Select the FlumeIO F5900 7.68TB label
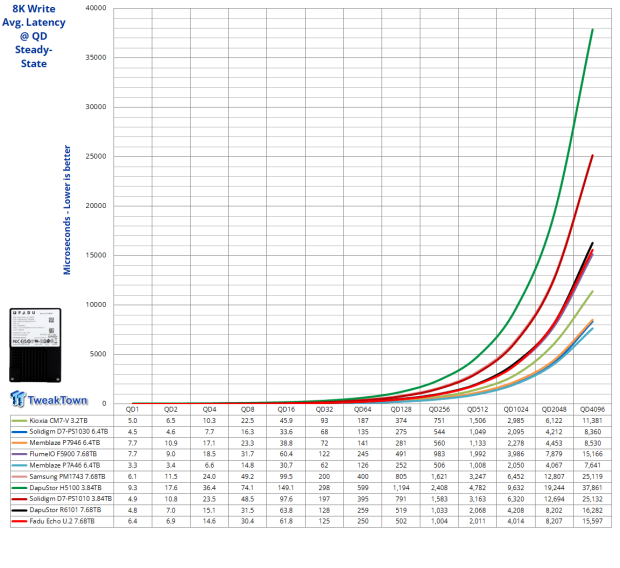The width and height of the screenshot is (620, 568). (63, 454)
